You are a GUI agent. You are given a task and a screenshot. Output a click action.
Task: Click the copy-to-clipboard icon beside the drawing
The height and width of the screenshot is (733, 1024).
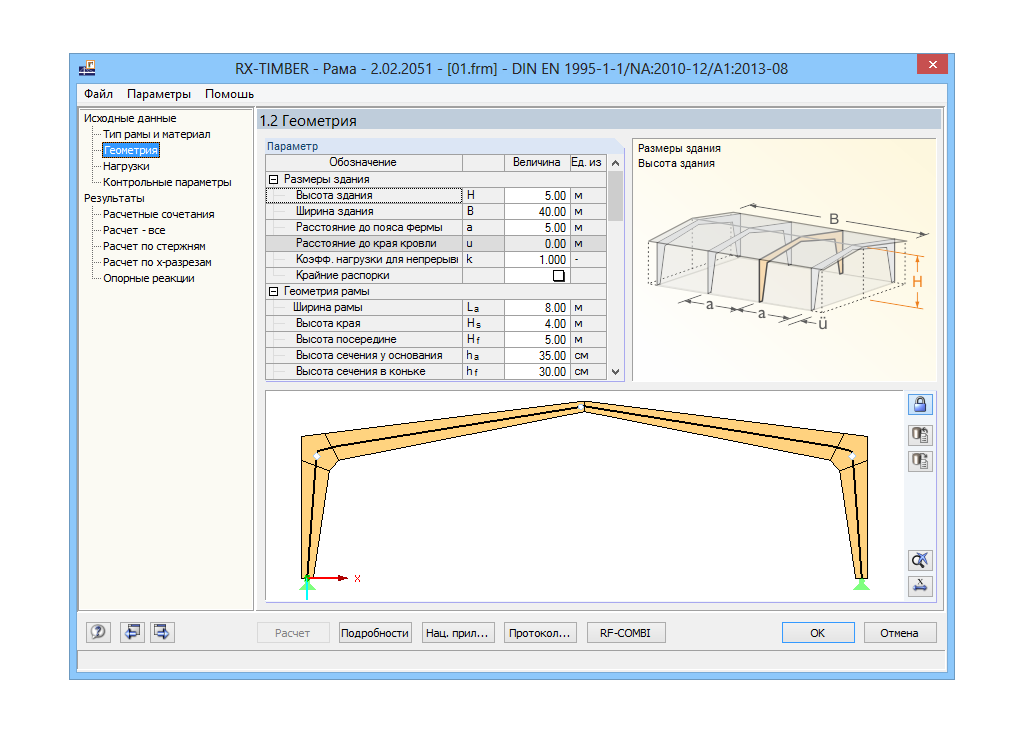919,434
